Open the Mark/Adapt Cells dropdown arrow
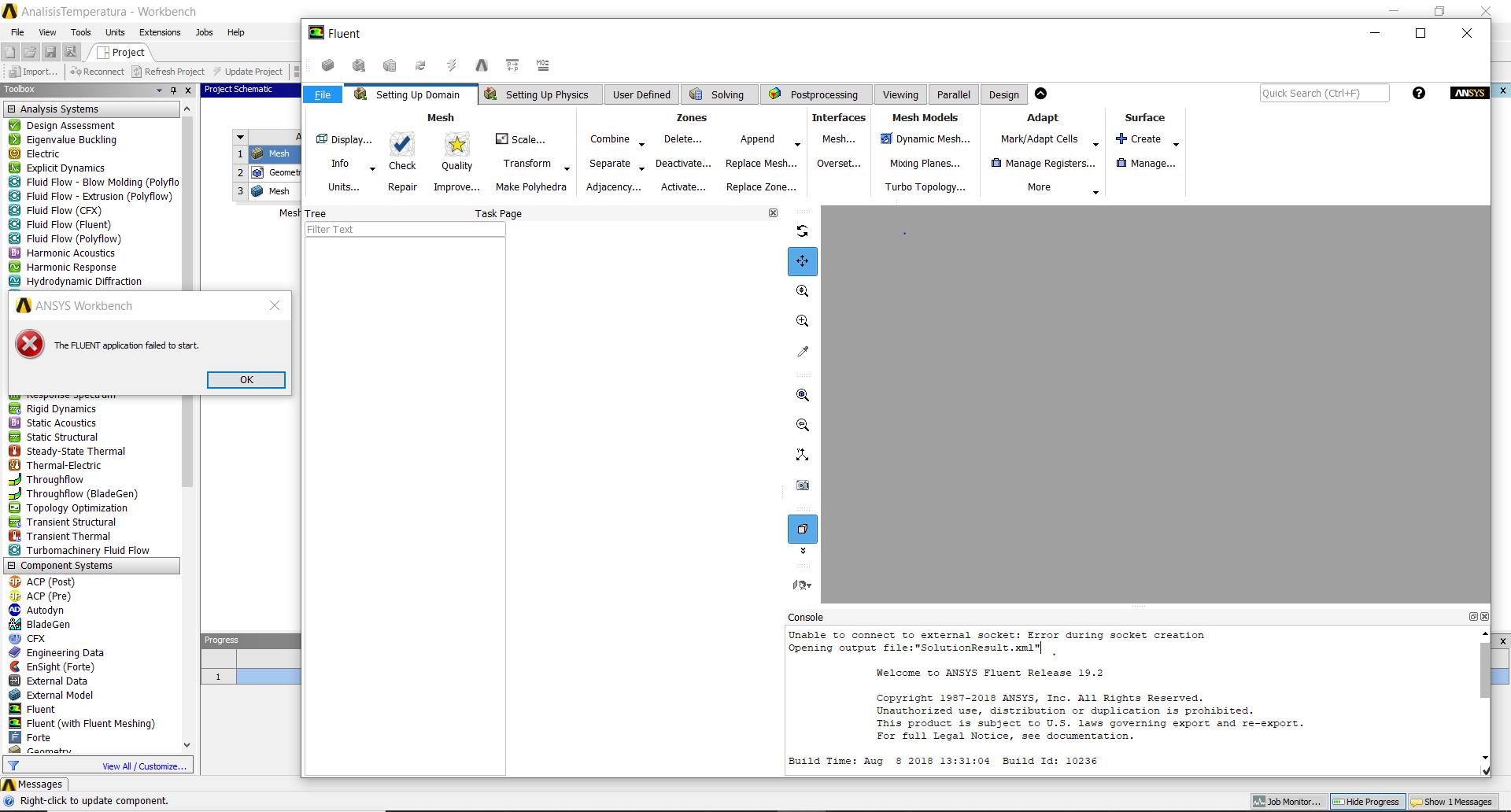The image size is (1511, 812). tap(1095, 145)
